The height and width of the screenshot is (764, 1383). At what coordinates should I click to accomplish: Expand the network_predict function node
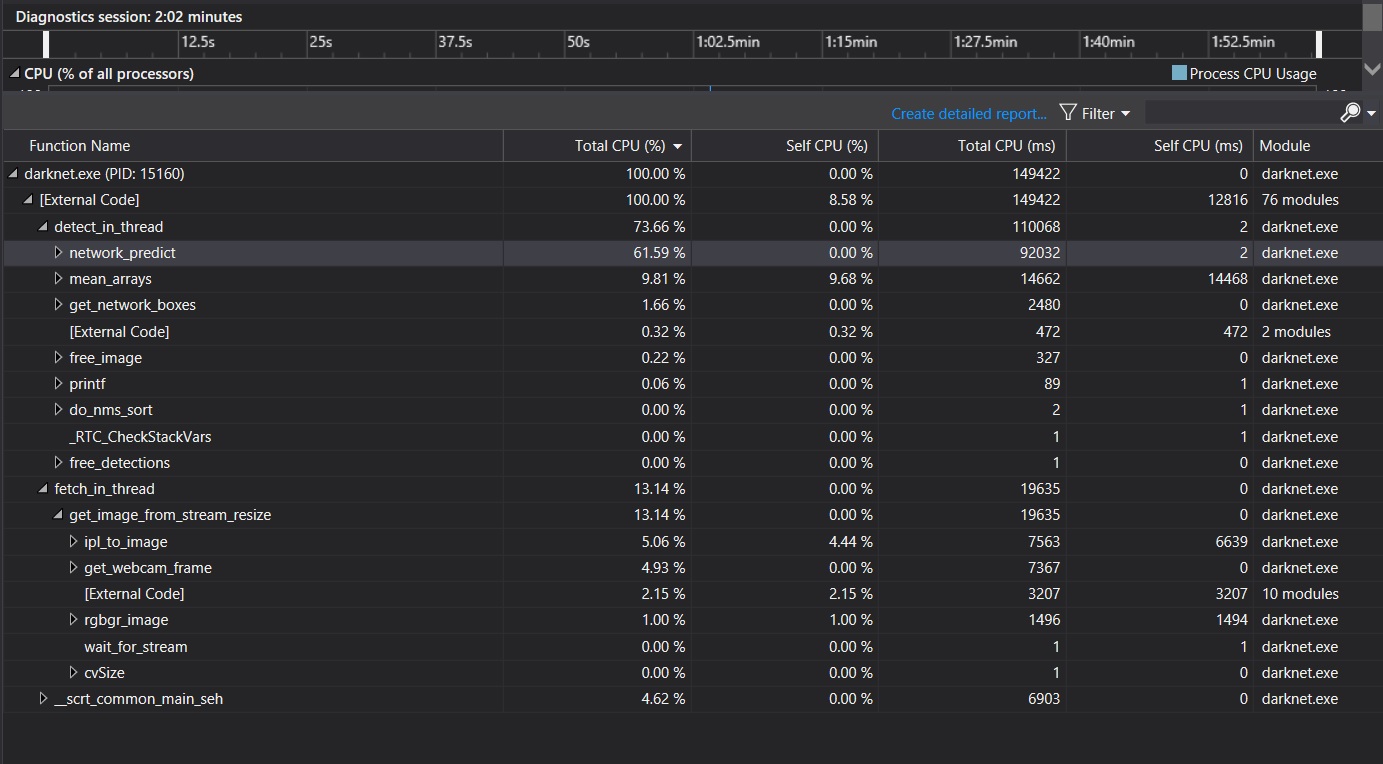(x=59, y=252)
